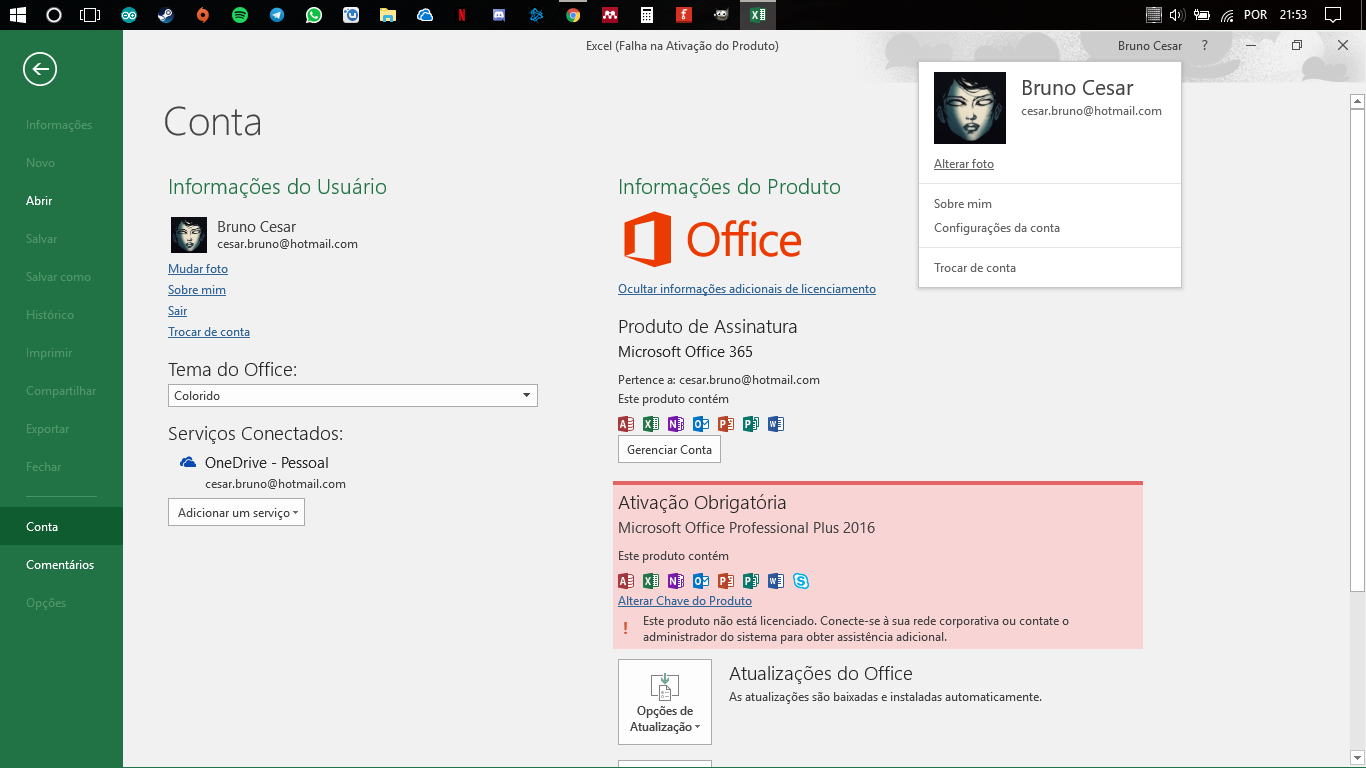Open the help question mark in title bar
The height and width of the screenshot is (768, 1366).
coord(1205,45)
